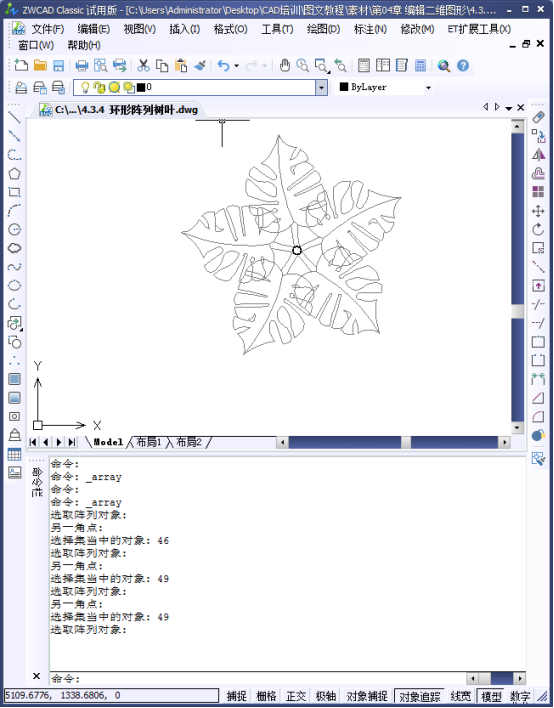Click the Open file folder icon
The image size is (554, 708).
tap(40, 65)
